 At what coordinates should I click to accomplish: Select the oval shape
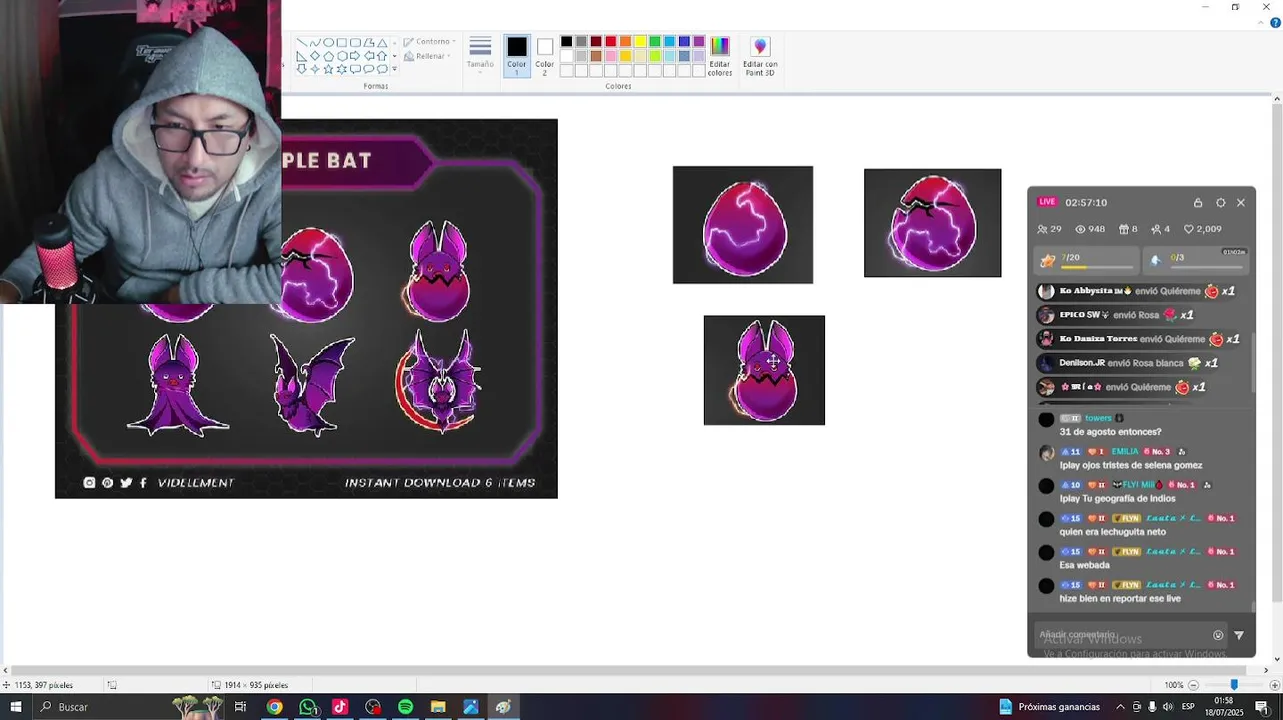[x=328, y=43]
